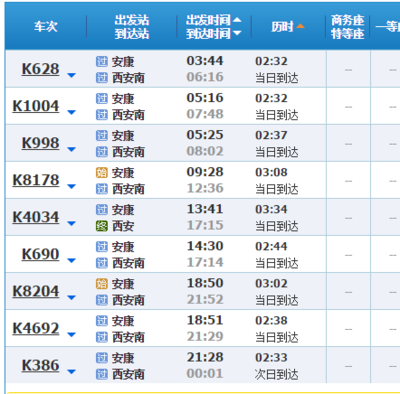Sort by 历时 duration column
The width and height of the screenshot is (400, 394).
(x=288, y=26)
